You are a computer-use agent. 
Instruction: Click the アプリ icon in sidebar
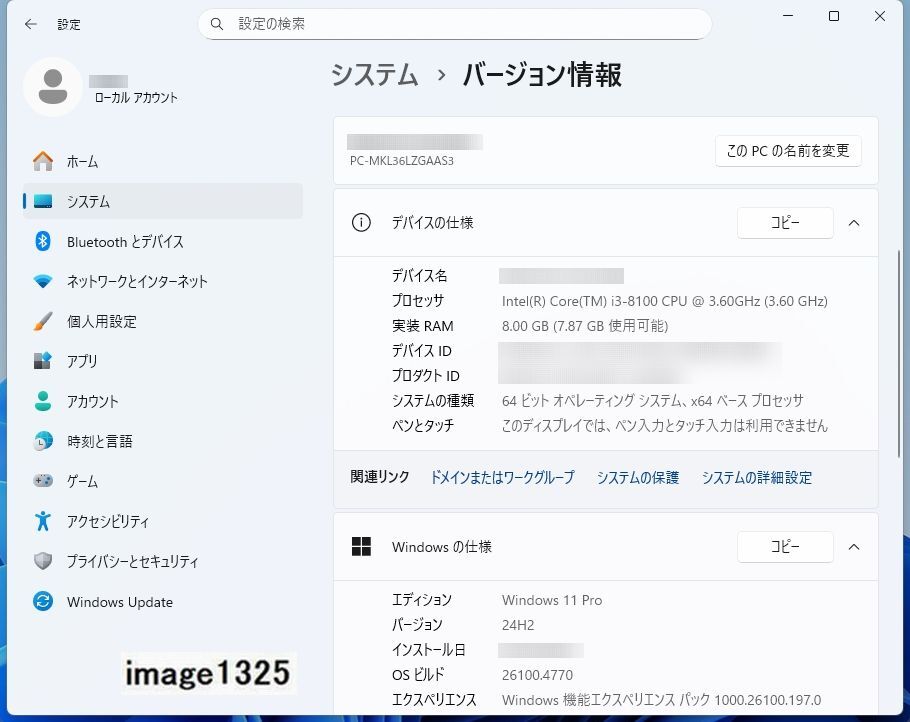tap(43, 361)
